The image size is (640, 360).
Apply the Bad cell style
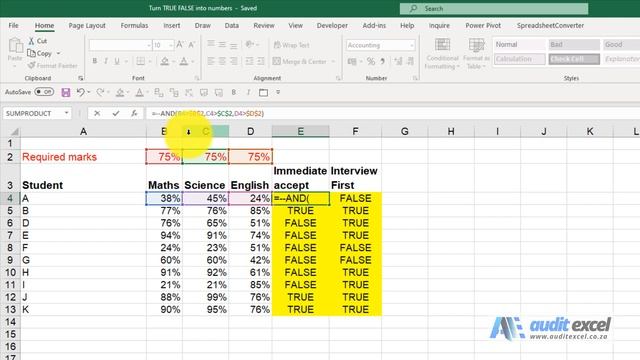coord(574,44)
